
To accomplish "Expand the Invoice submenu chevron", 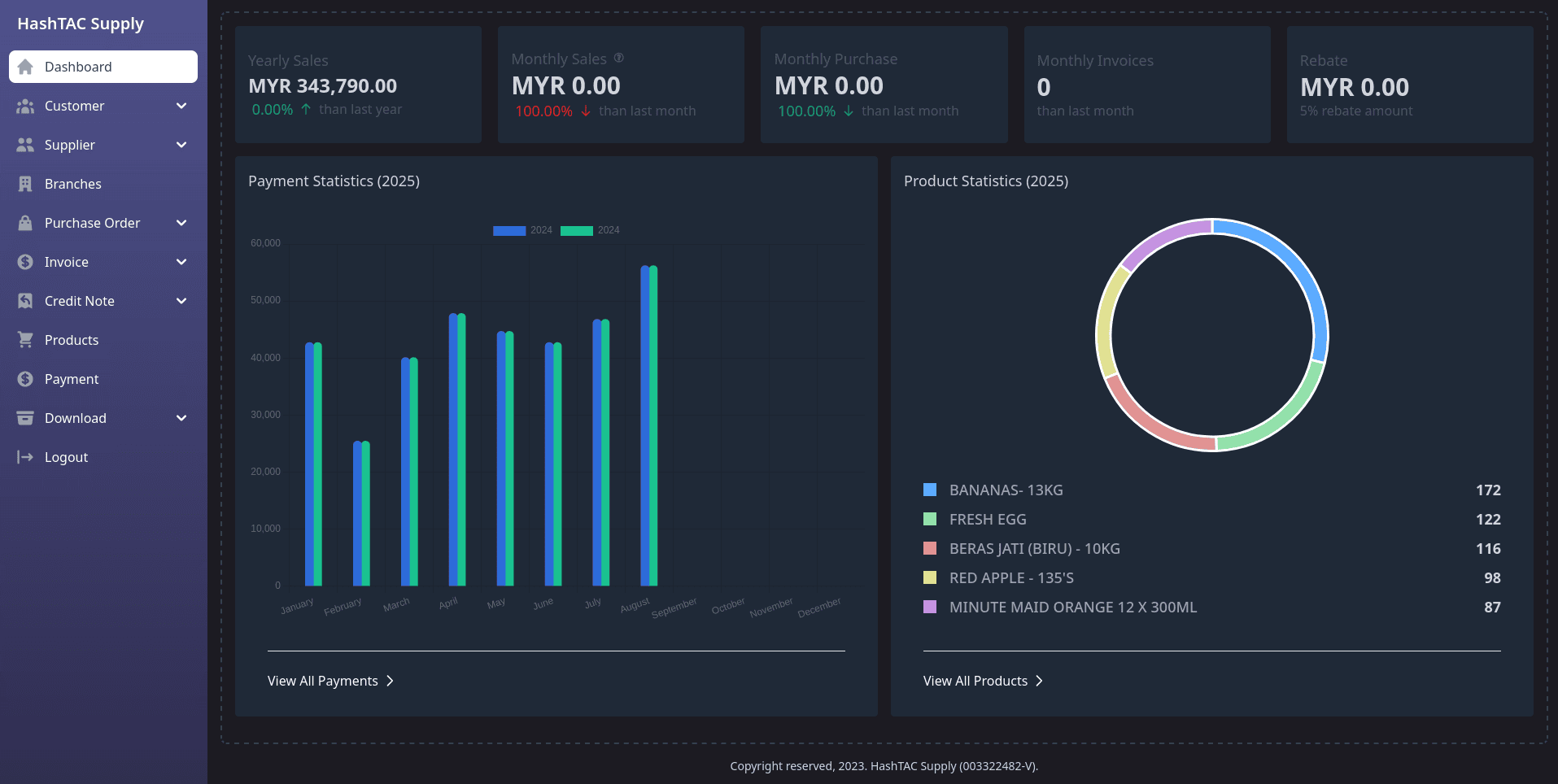I will coord(181,262).
